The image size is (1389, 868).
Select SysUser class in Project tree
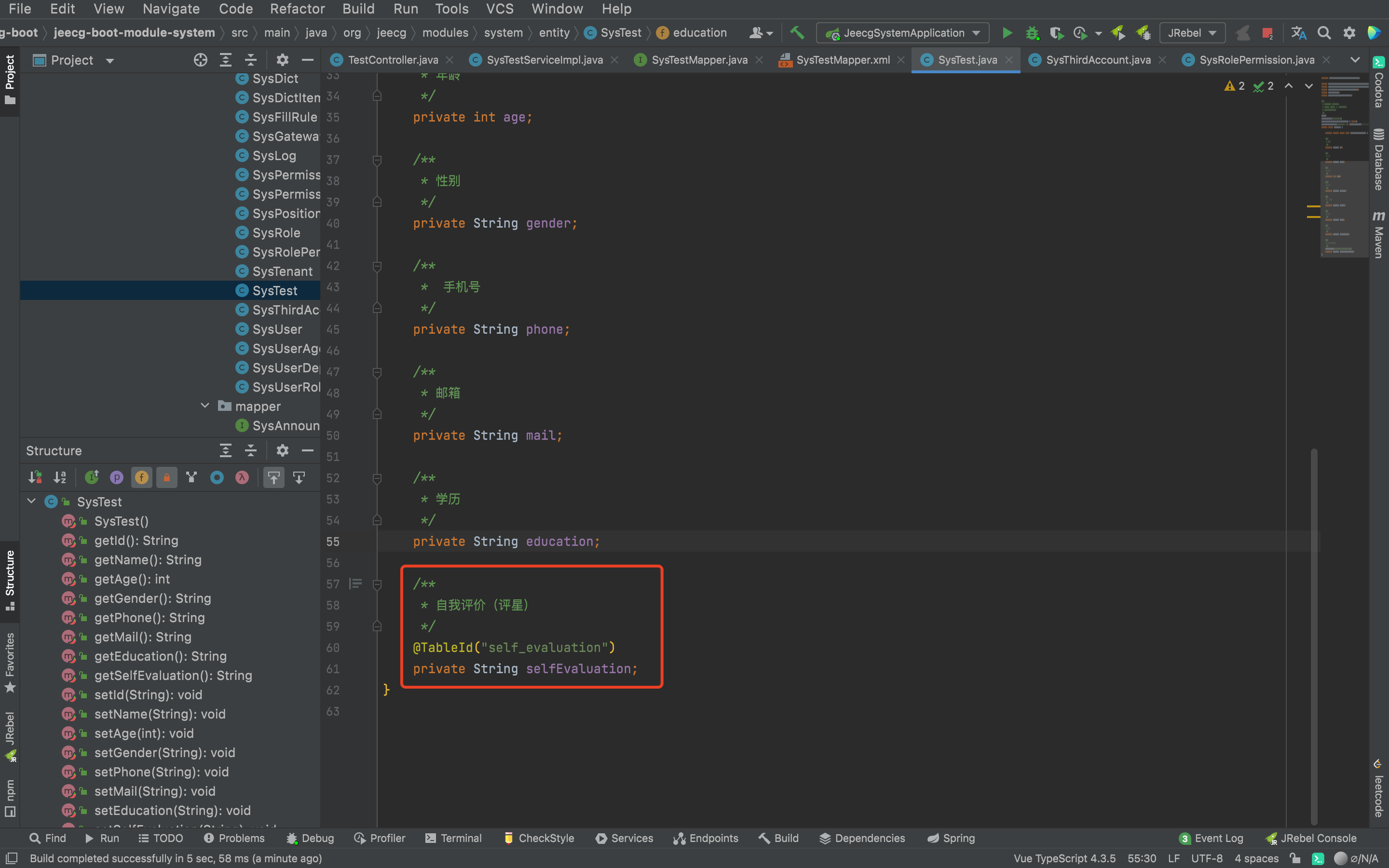[x=277, y=329]
